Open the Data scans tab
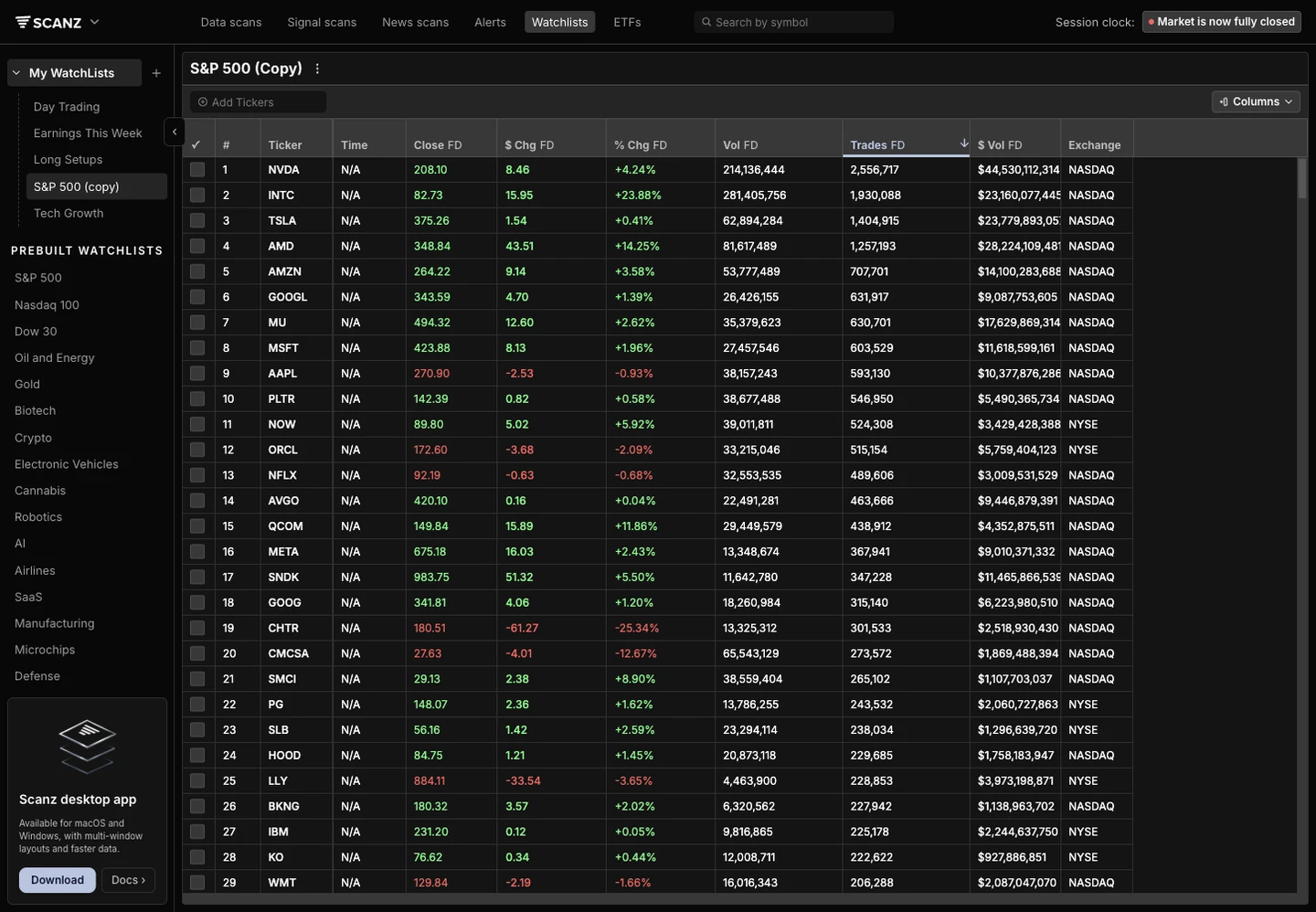Screen dimensions: 1316x912 pos(231,22)
